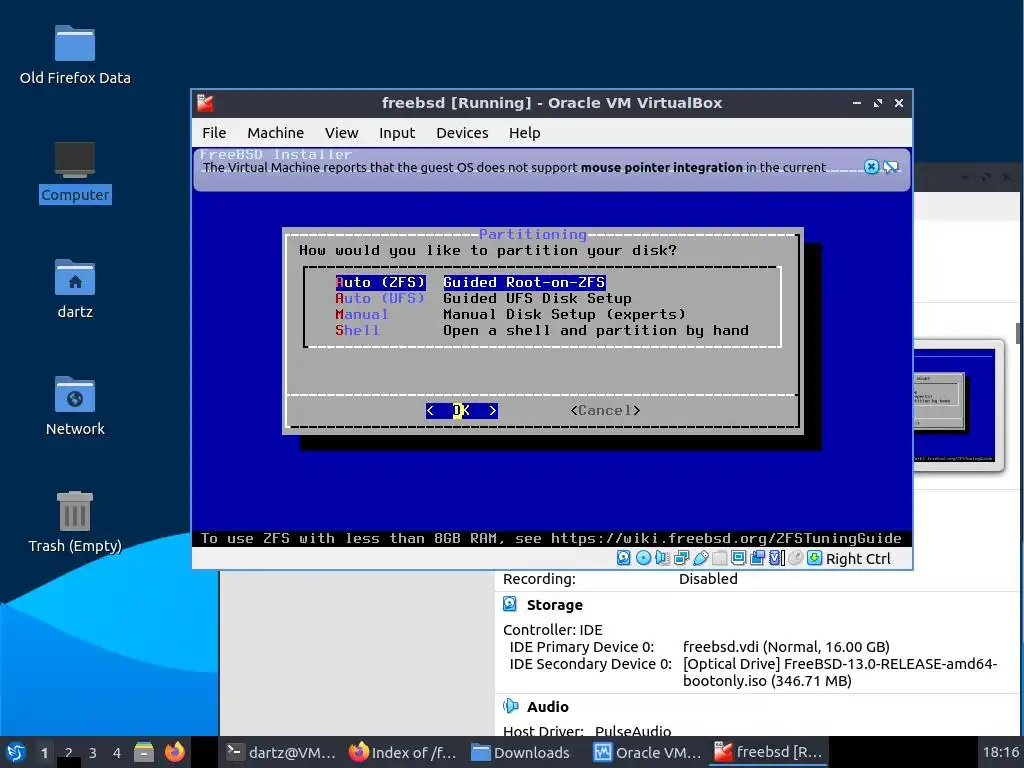Click the recording icon in VM status bar
This screenshot has width=1024, height=768.
(758, 558)
